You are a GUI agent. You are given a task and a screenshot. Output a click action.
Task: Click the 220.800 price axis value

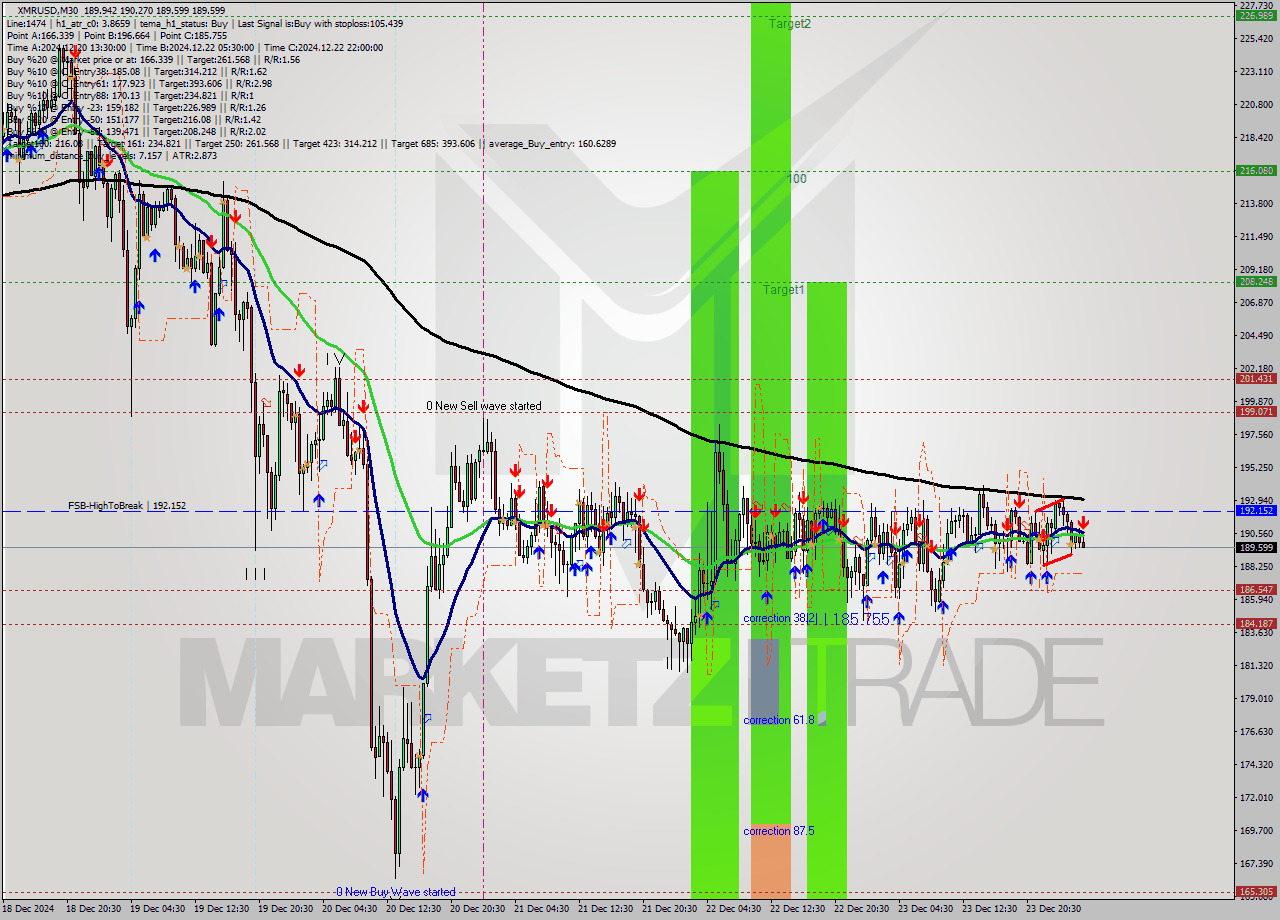1256,104
